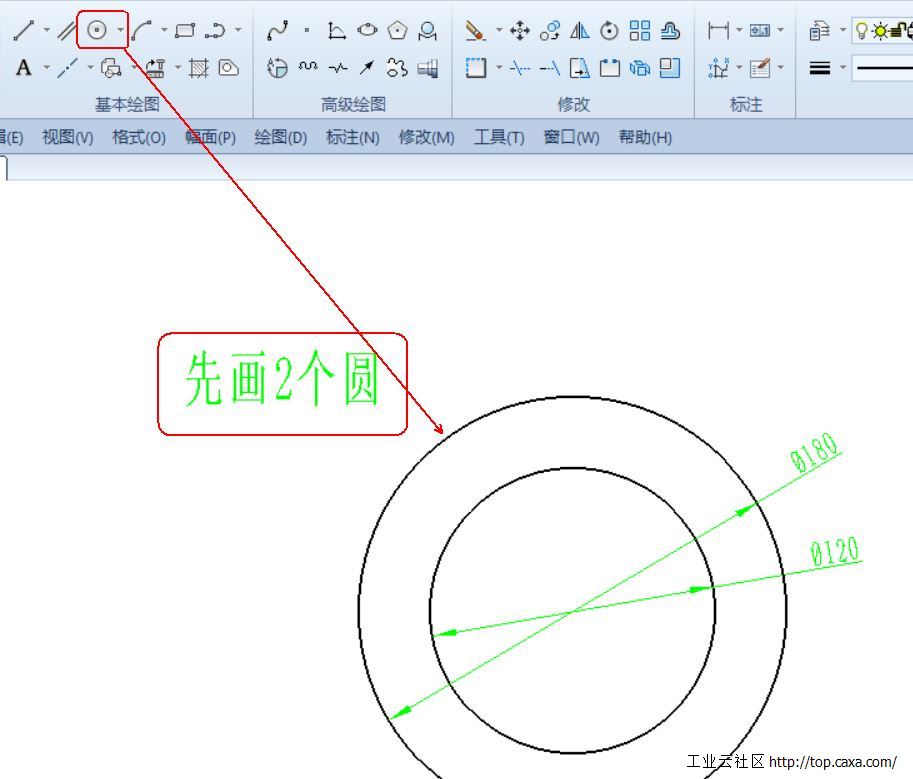Select the Rectangle drawing tool
The image size is (913, 779).
tap(185, 30)
